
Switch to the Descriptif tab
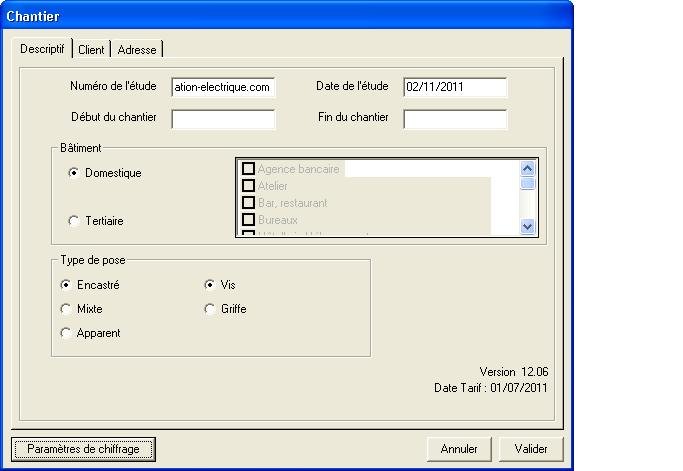42,49
